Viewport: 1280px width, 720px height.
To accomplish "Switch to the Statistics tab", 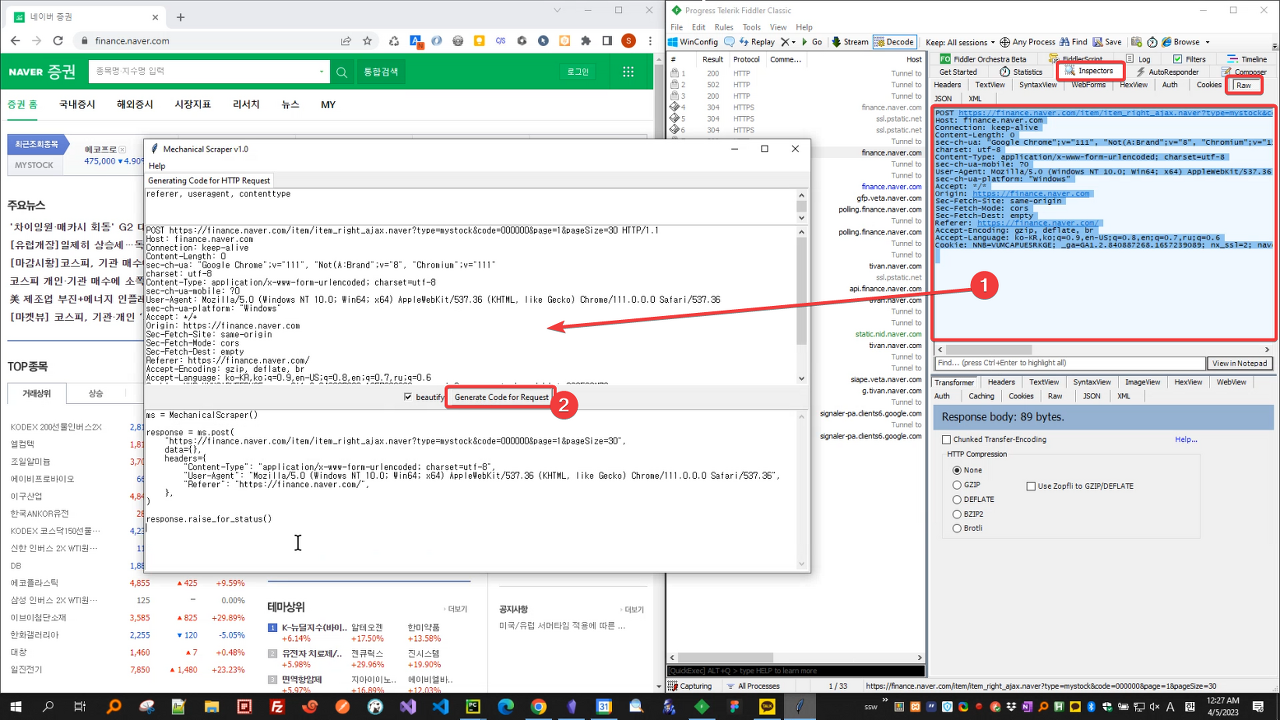I will pos(1021,72).
